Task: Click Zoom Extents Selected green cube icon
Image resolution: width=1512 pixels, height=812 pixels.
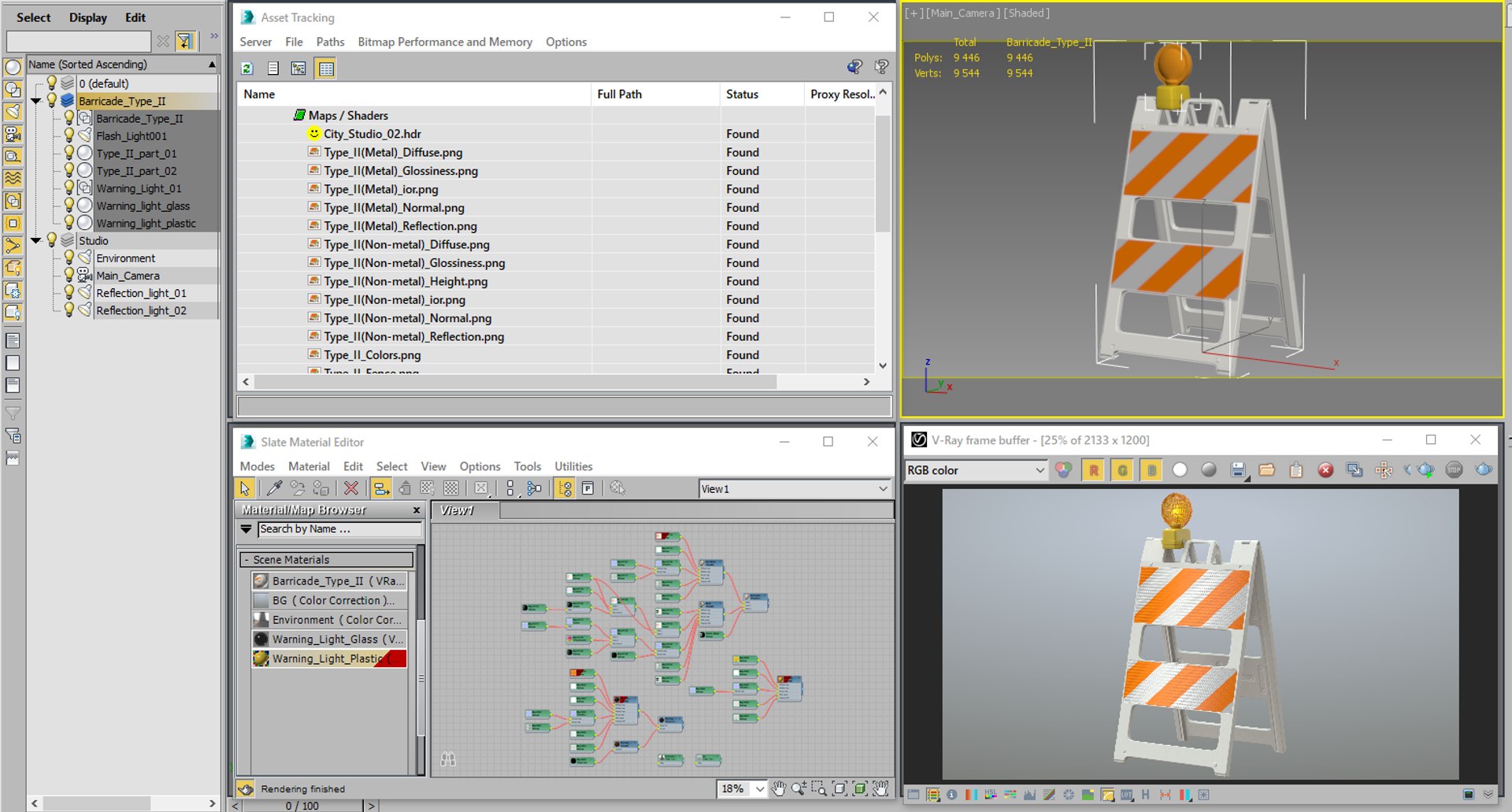Action: (860, 788)
